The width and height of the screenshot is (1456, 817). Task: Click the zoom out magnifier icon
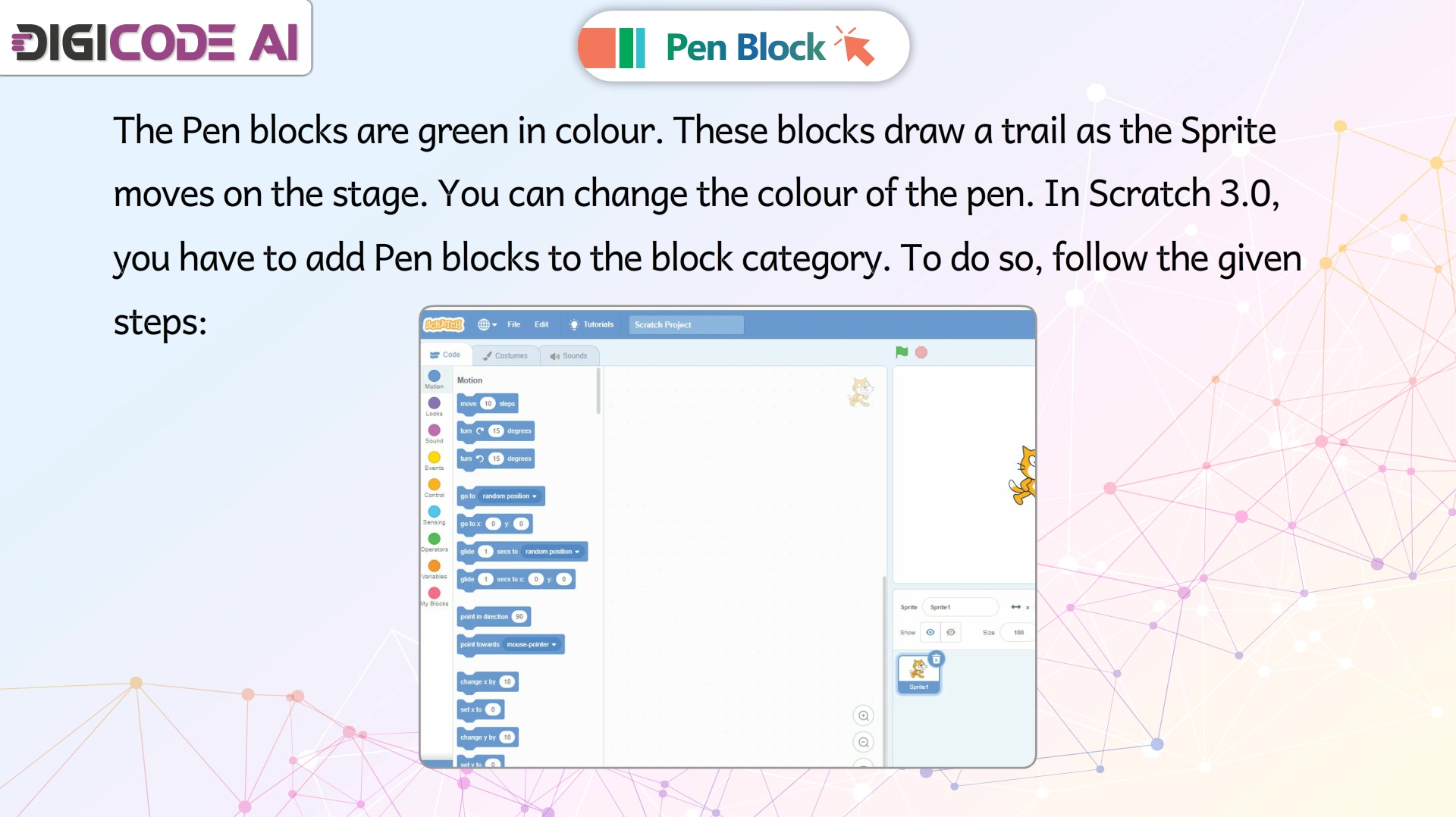(863, 743)
